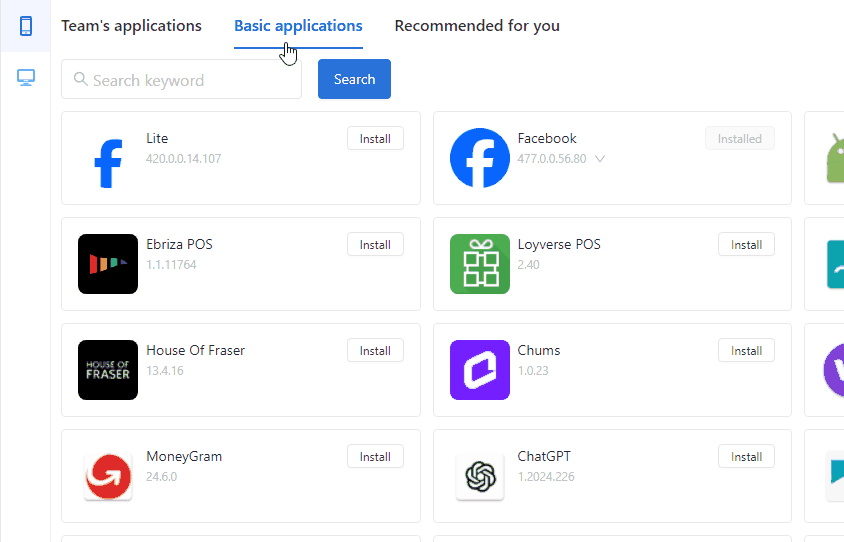Focus the Search keyword input field
The image size is (844, 542).
(x=181, y=79)
